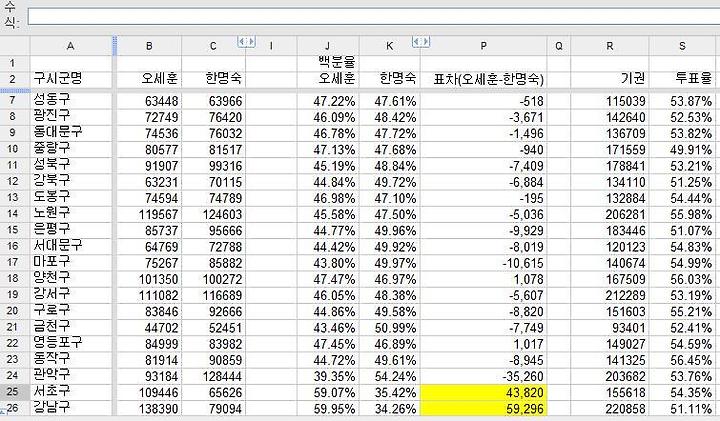Screen dimensions: 720x421
Task: Select column K header
Action: pyautogui.click(x=389, y=46)
